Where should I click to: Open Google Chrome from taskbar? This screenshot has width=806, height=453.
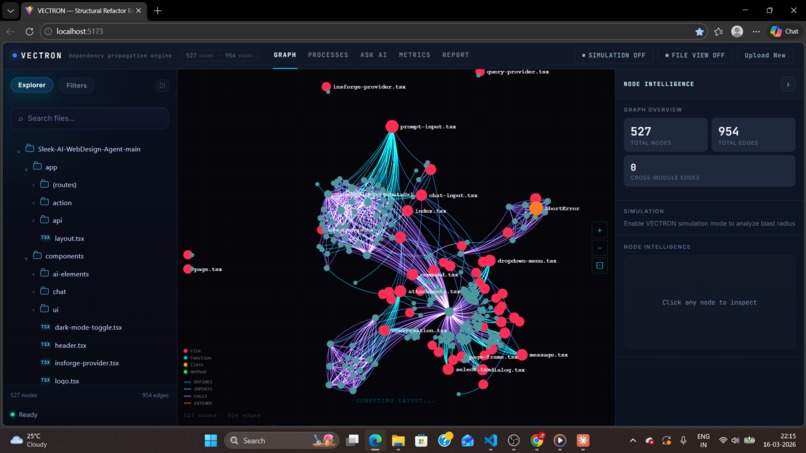click(537, 441)
